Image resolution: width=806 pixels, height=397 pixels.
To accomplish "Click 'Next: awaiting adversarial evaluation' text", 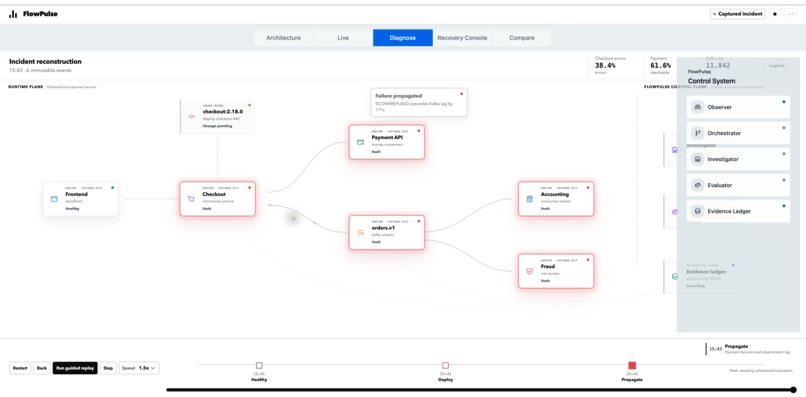I will click(x=760, y=370).
